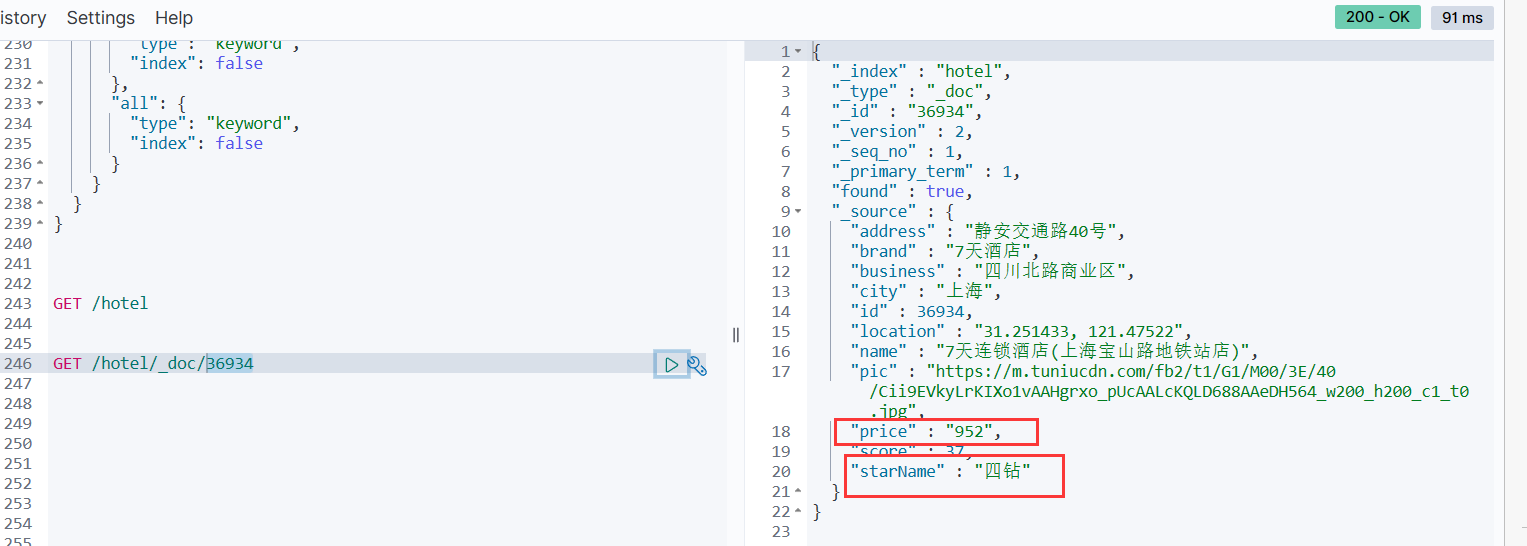Toggle the fold marker at line 237

point(40,183)
